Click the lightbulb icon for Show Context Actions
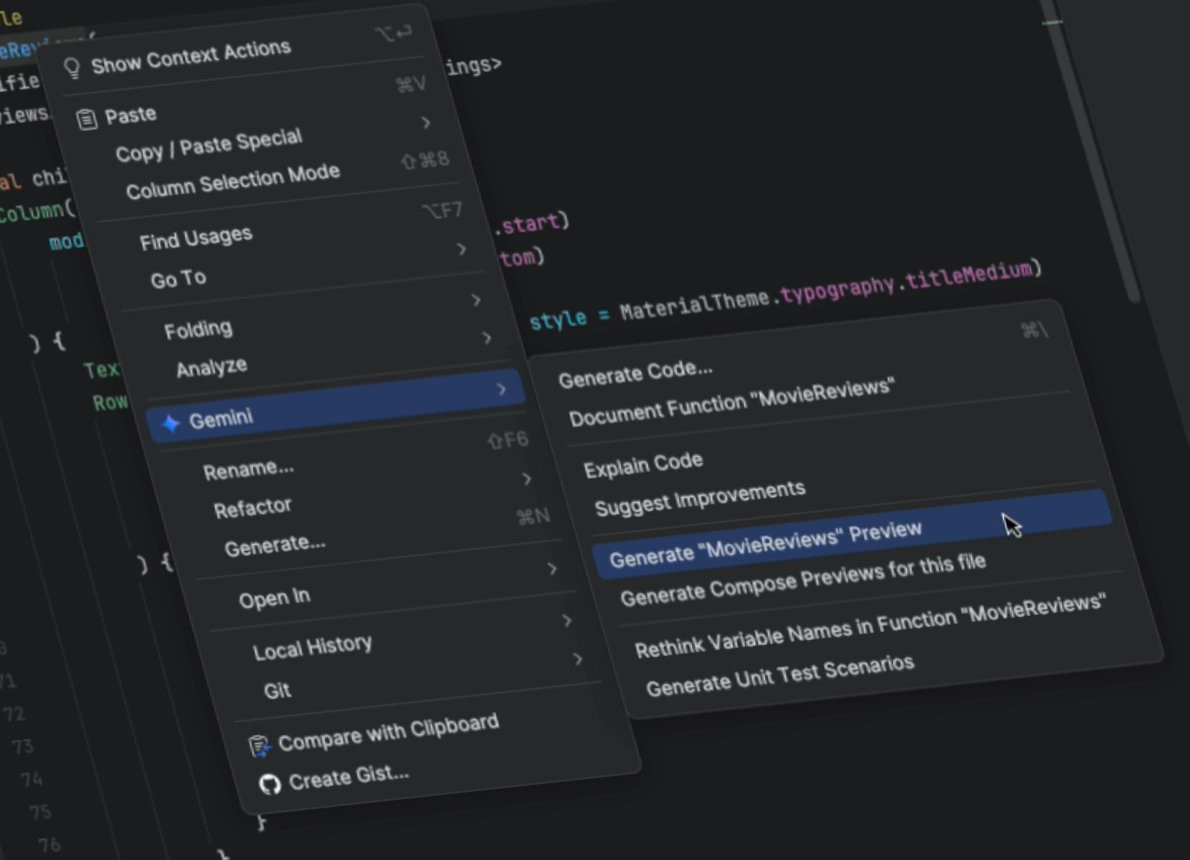 pyautogui.click(x=72, y=68)
